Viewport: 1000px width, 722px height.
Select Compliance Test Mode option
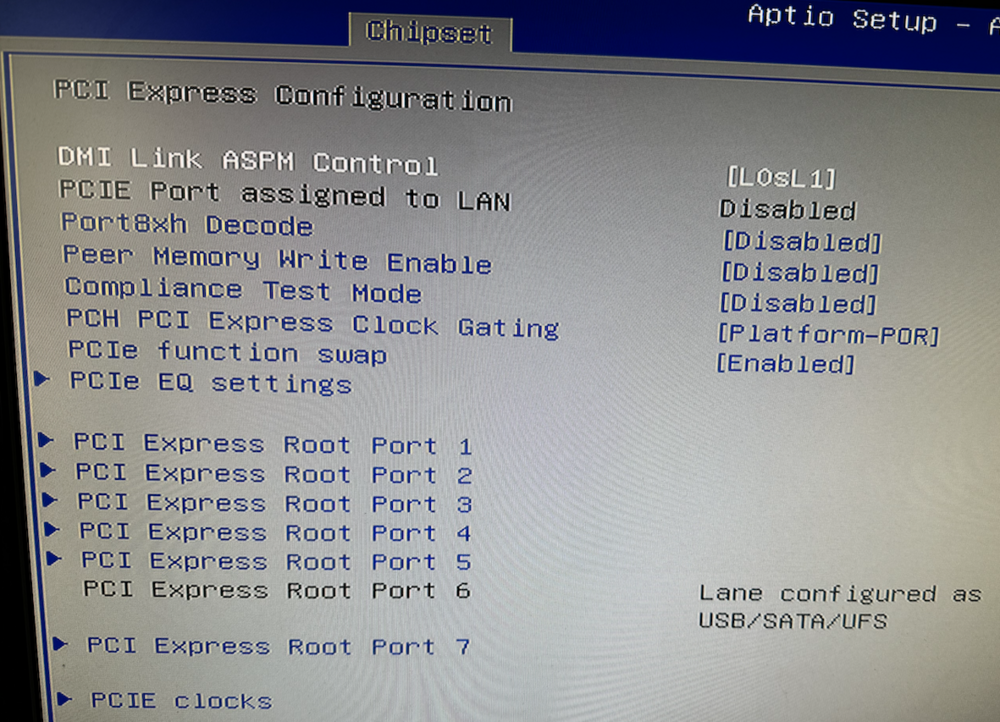pos(243,290)
